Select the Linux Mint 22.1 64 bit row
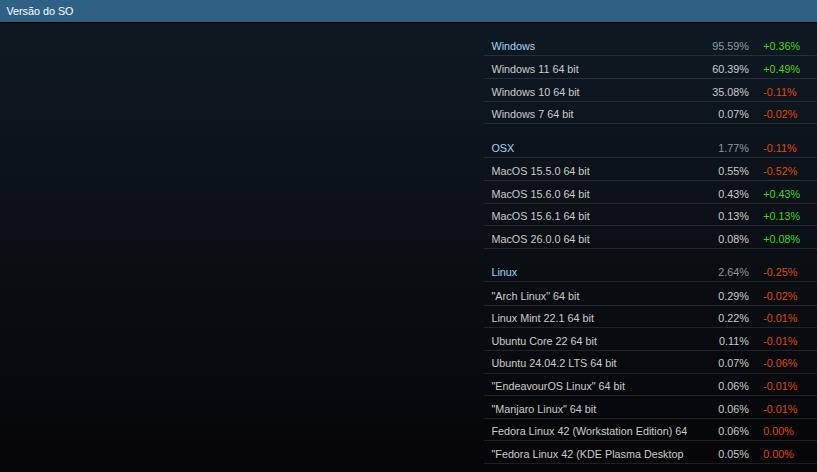This screenshot has width=817, height=472. pyautogui.click(x=650, y=318)
